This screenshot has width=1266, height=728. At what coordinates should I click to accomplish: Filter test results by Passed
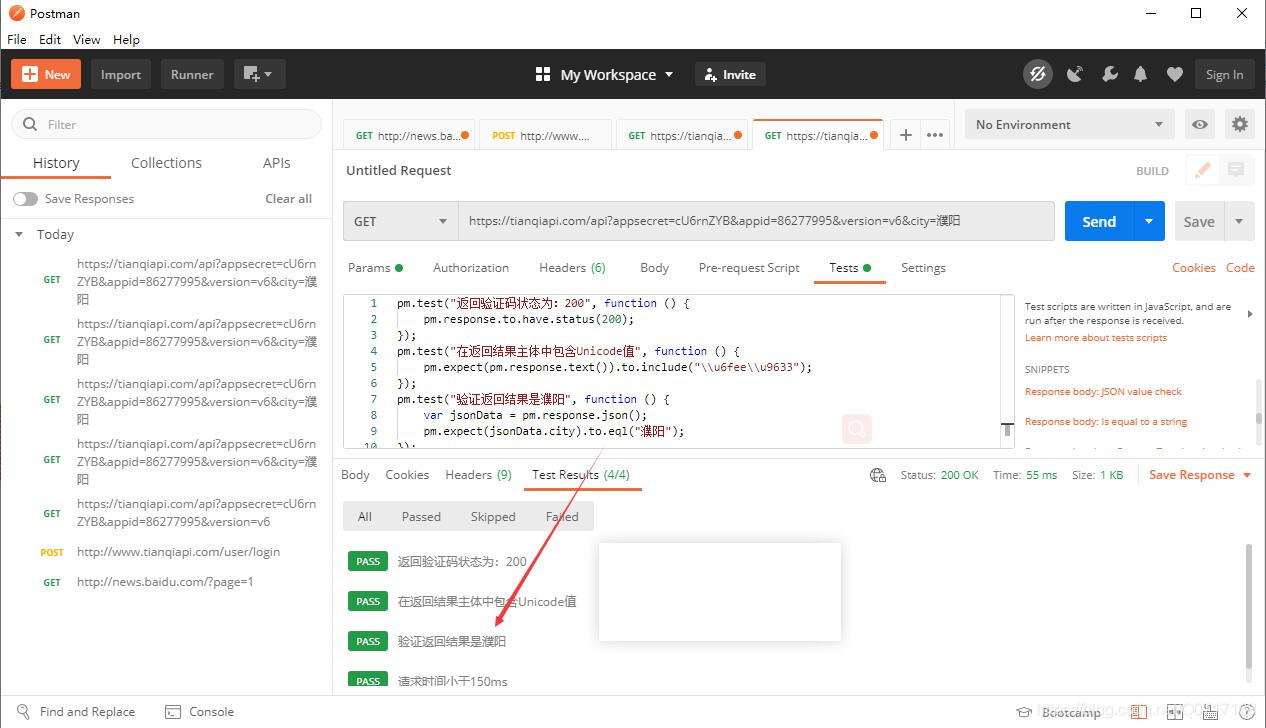421,517
